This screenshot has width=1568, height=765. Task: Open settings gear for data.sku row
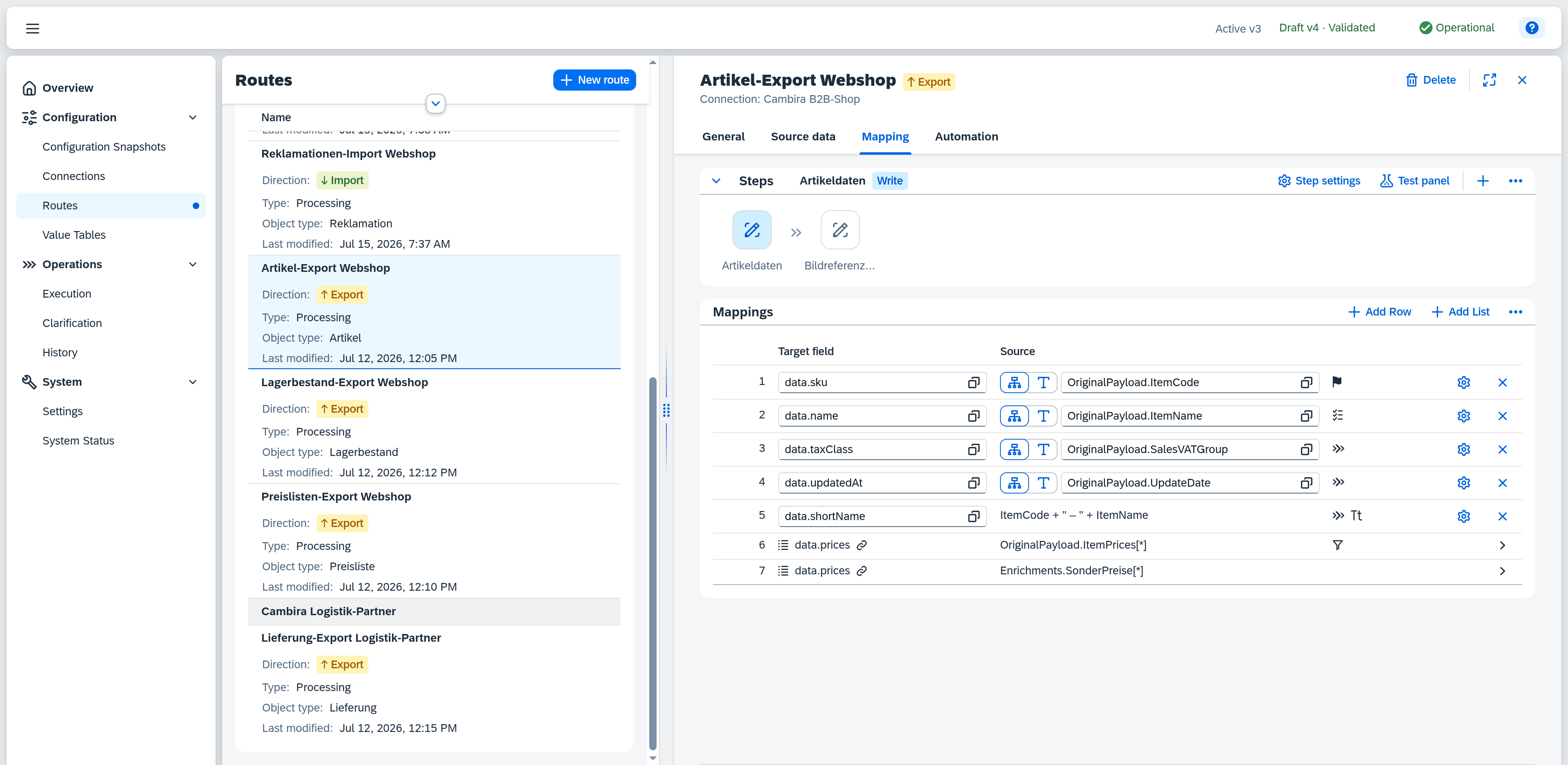(1463, 382)
